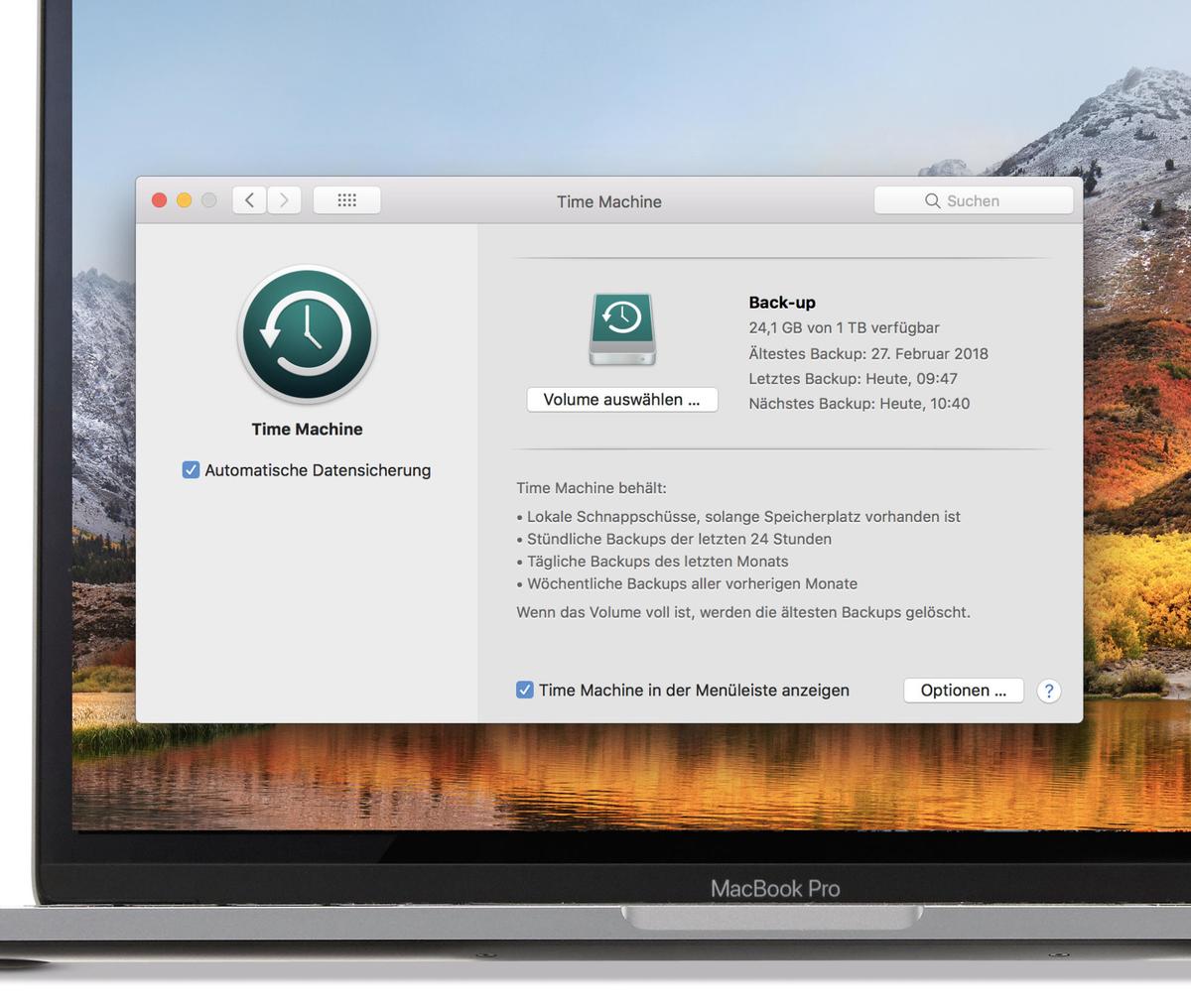The height and width of the screenshot is (1008, 1191).
Task: Minimize window with yellow button
Action: (184, 200)
